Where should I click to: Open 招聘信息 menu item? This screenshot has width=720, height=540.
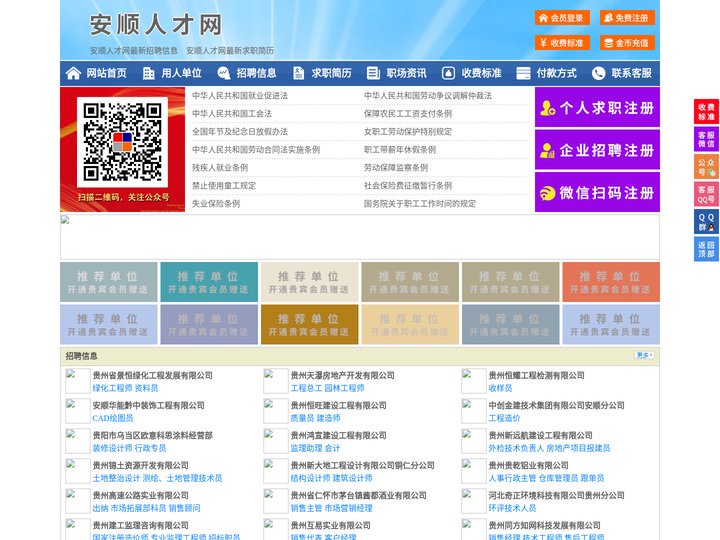(x=256, y=73)
